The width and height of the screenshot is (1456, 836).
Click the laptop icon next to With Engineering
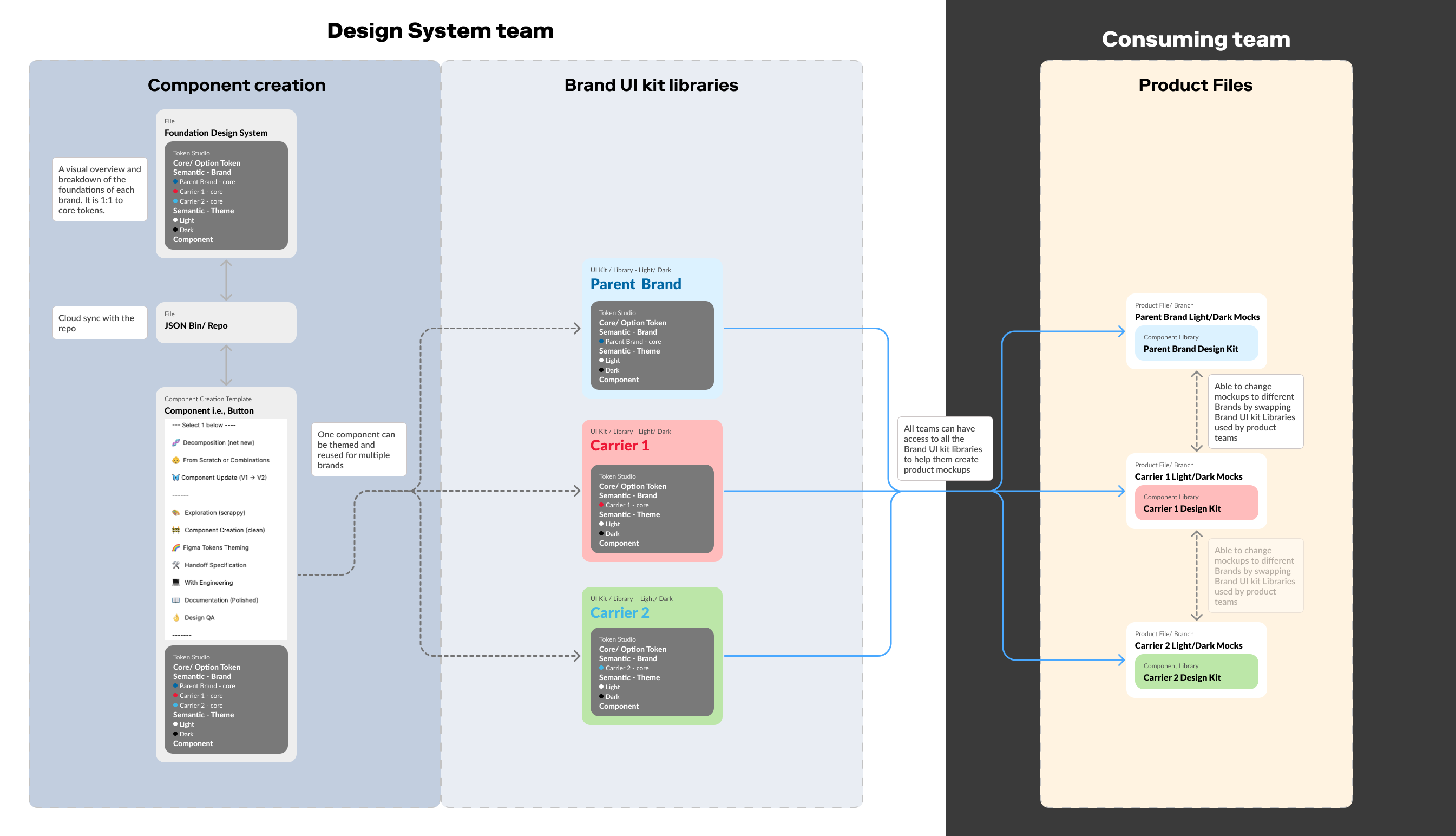pyautogui.click(x=175, y=583)
